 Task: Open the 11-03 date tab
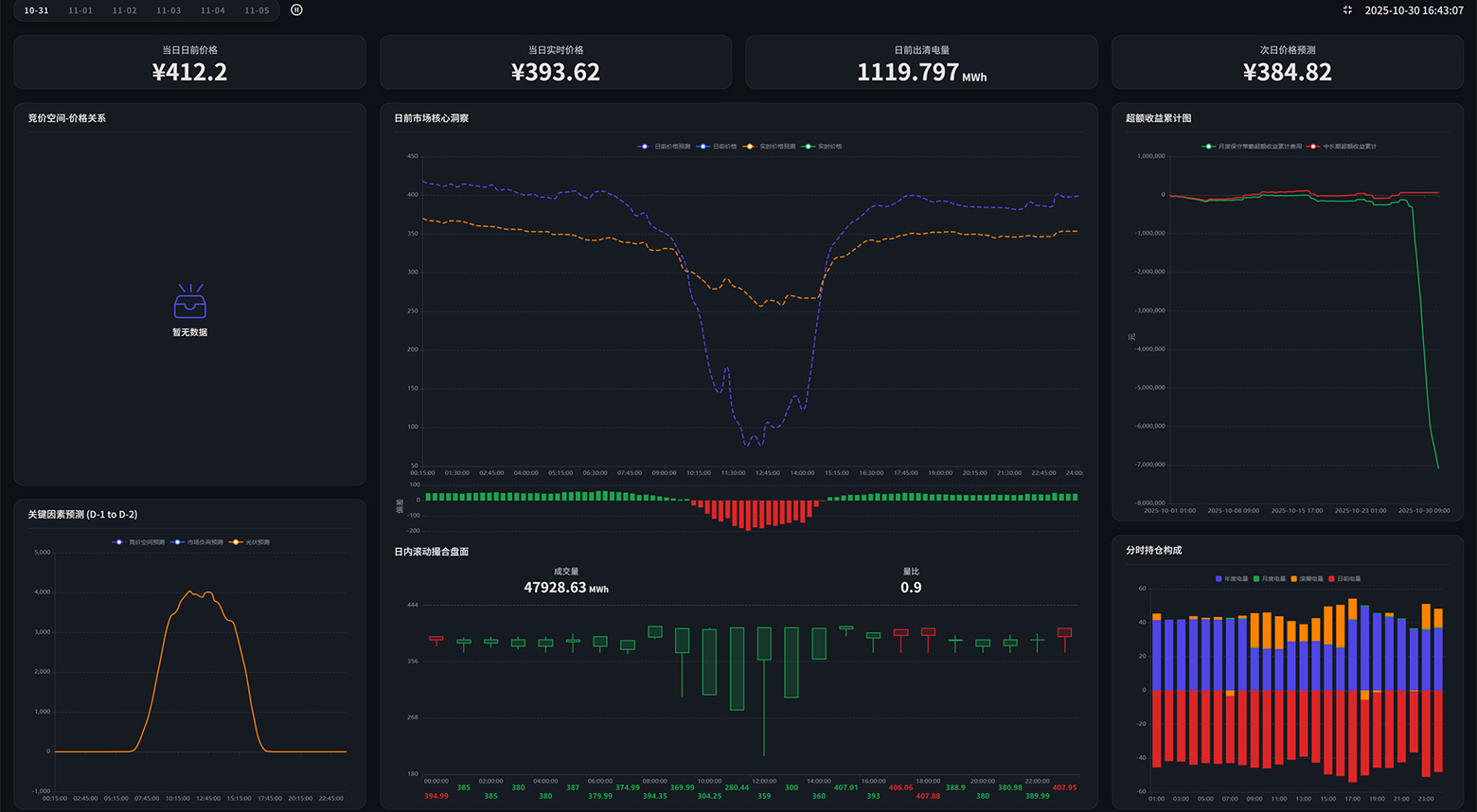click(169, 10)
